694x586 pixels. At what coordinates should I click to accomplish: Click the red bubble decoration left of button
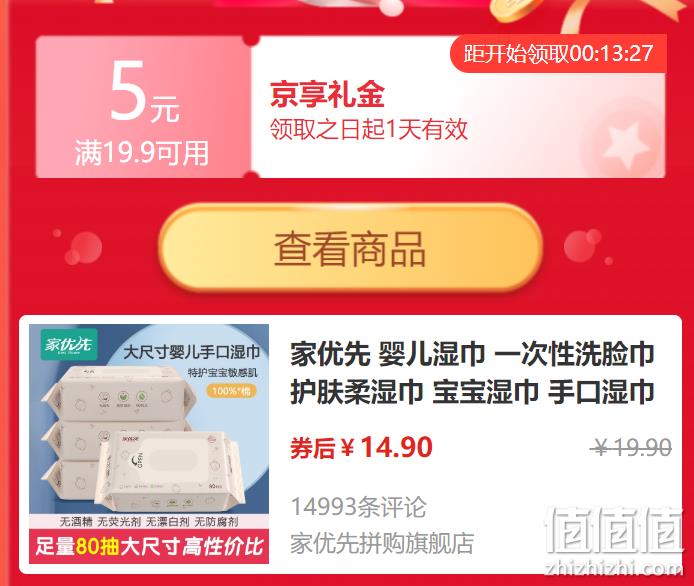(x=83, y=249)
